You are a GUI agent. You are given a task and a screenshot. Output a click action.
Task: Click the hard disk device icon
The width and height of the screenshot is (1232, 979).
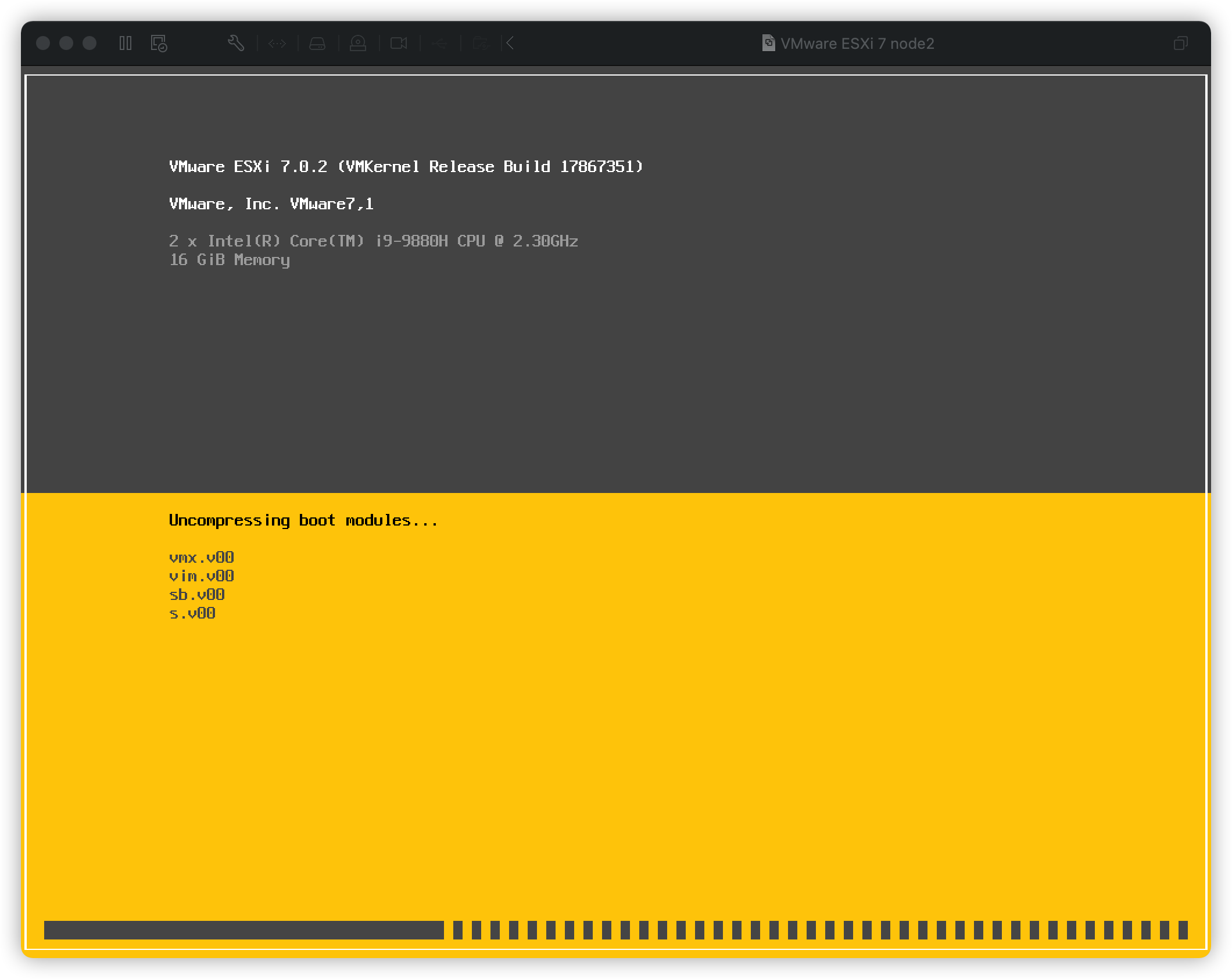pyautogui.click(x=317, y=44)
